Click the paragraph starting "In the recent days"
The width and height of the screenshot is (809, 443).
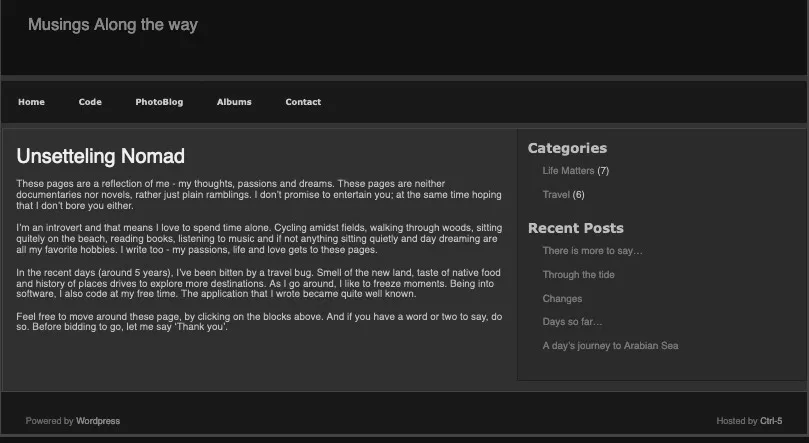click(258, 283)
